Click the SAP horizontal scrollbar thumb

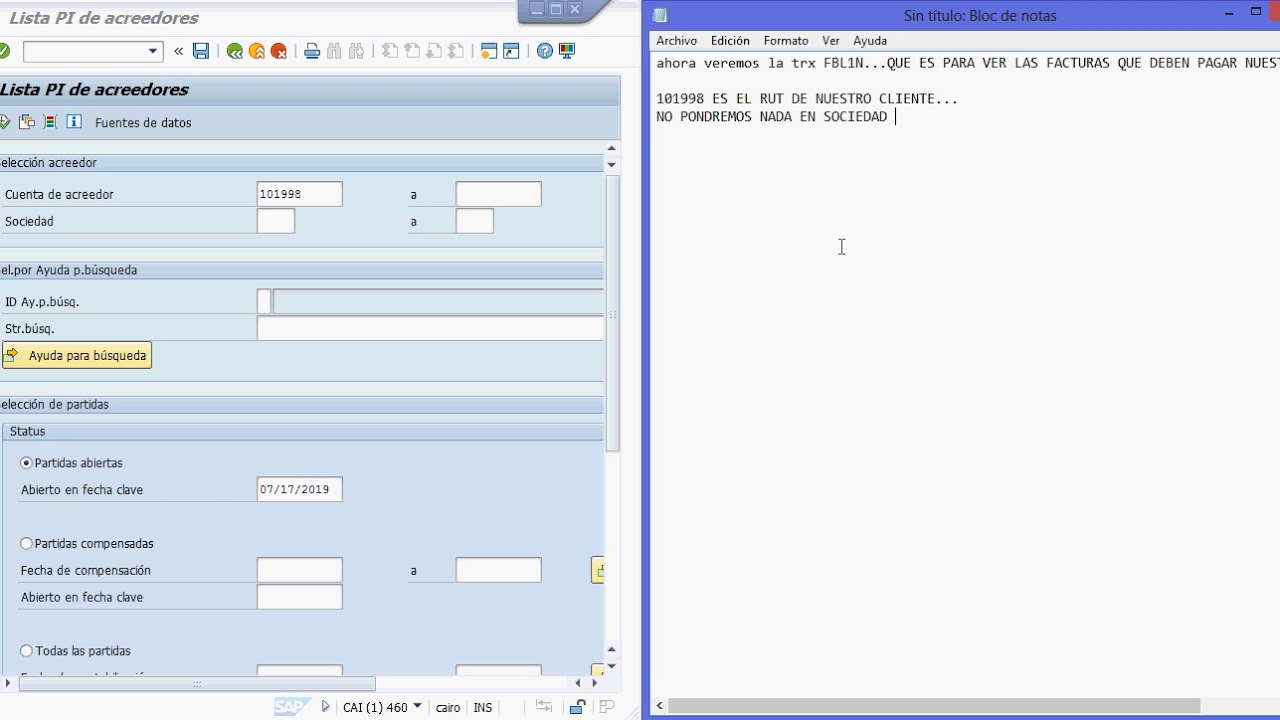(x=197, y=684)
